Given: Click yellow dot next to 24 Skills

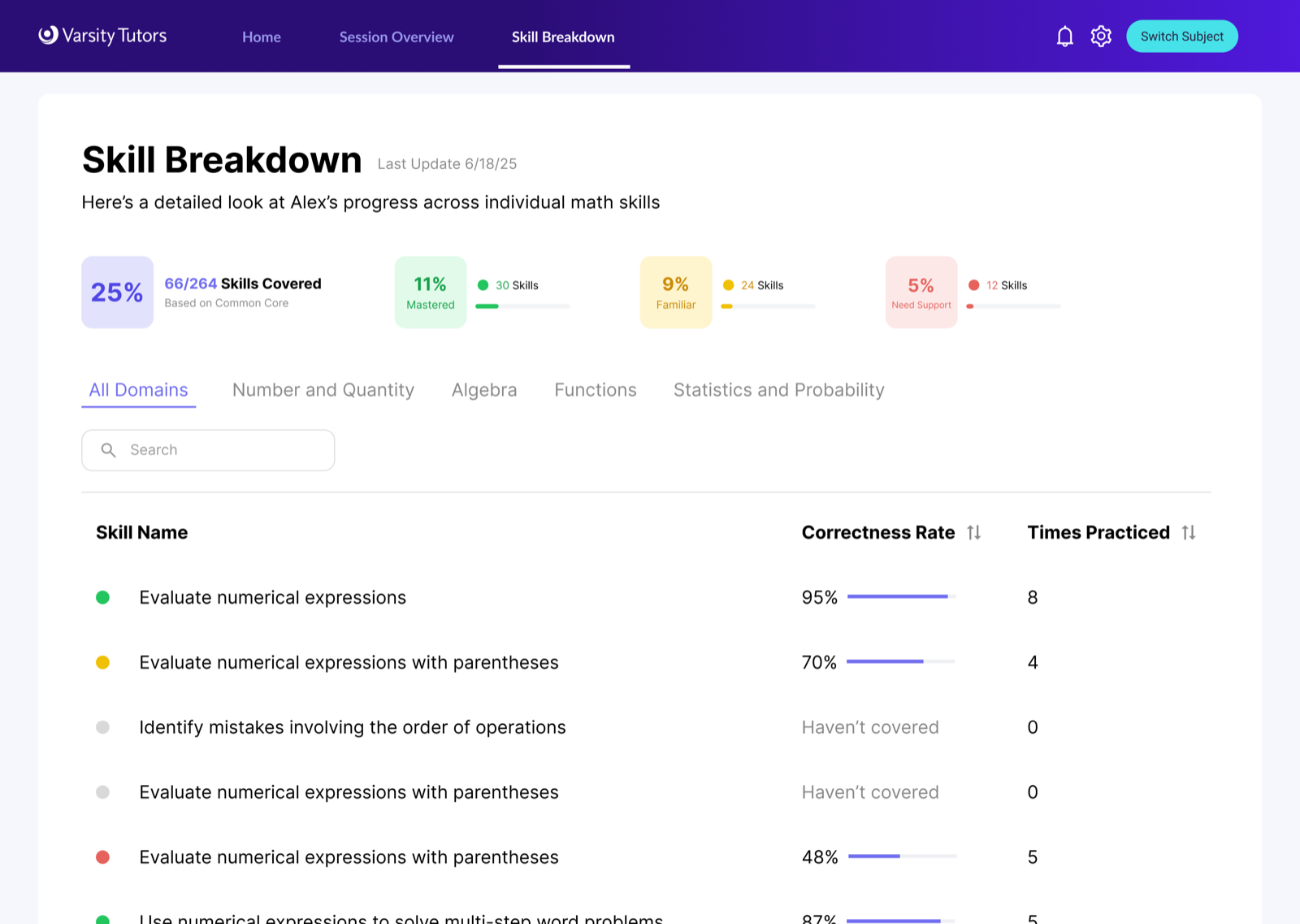Looking at the screenshot, I should (728, 285).
